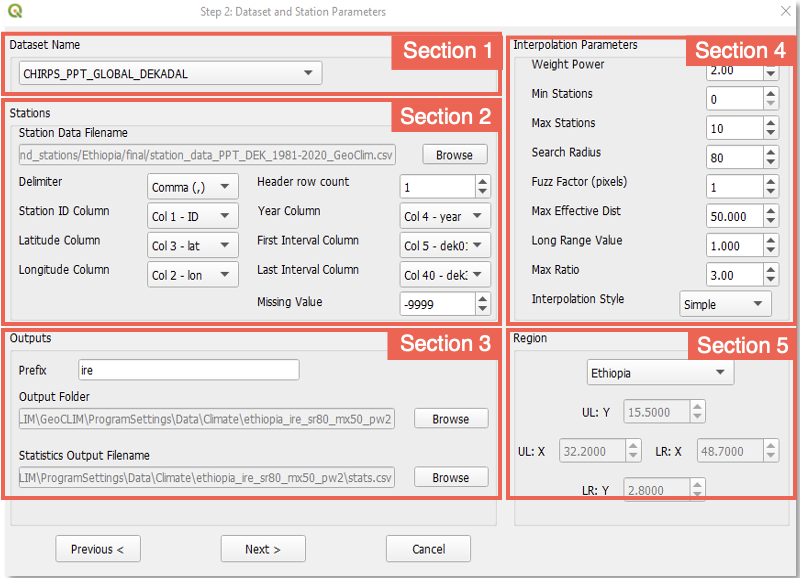The width and height of the screenshot is (800, 578).
Task: Increase the Header row count value
Action: (x=483, y=182)
